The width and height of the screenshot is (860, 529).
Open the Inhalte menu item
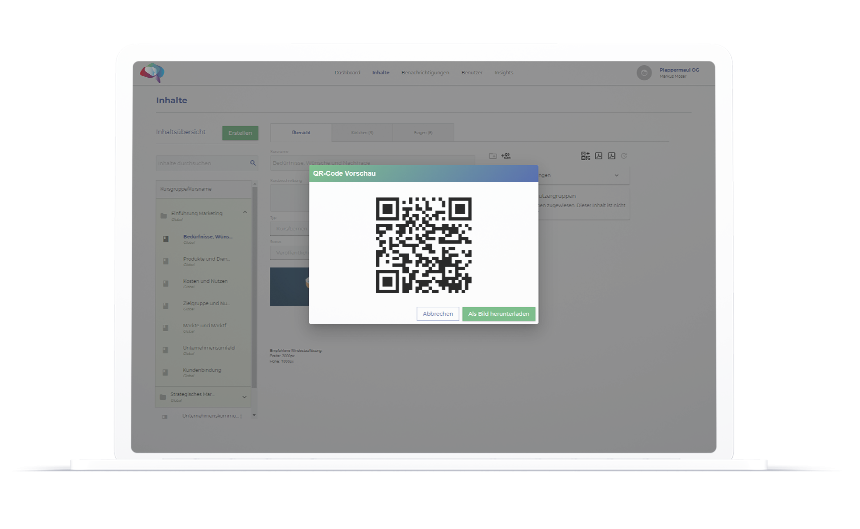381,72
